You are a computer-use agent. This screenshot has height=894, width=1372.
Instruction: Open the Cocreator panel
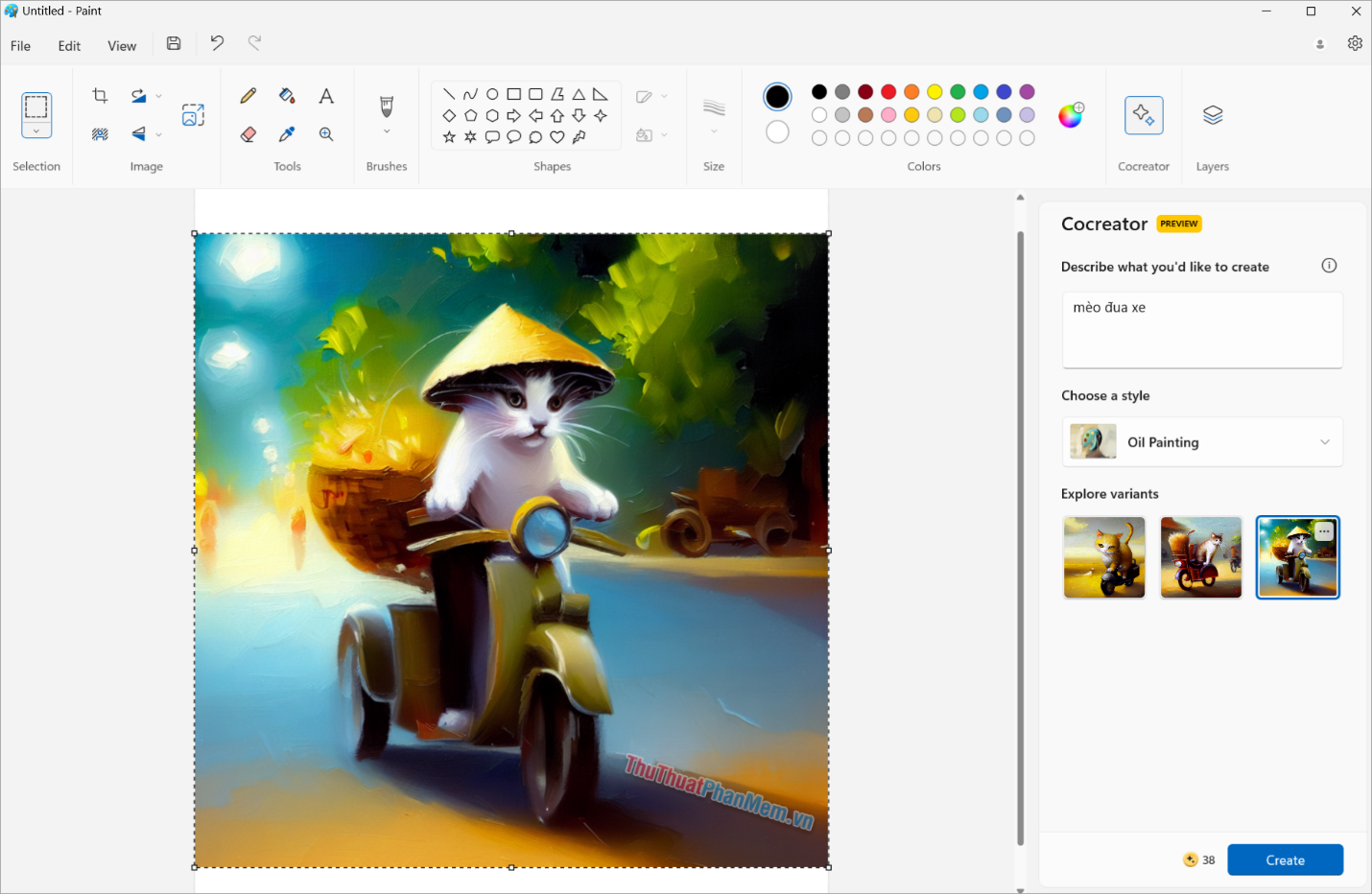1143,114
